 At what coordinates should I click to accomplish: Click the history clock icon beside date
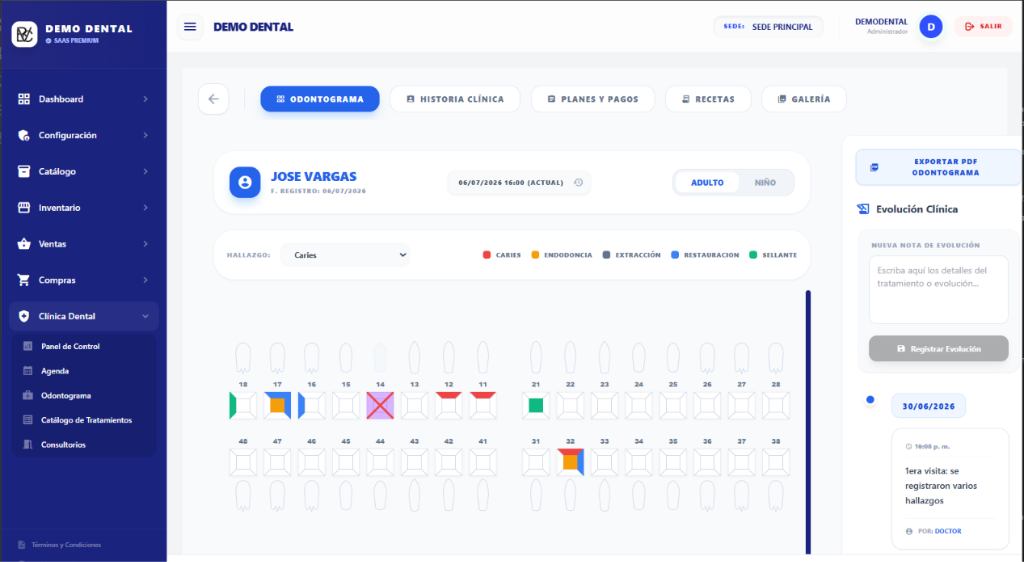pyautogui.click(x=578, y=183)
